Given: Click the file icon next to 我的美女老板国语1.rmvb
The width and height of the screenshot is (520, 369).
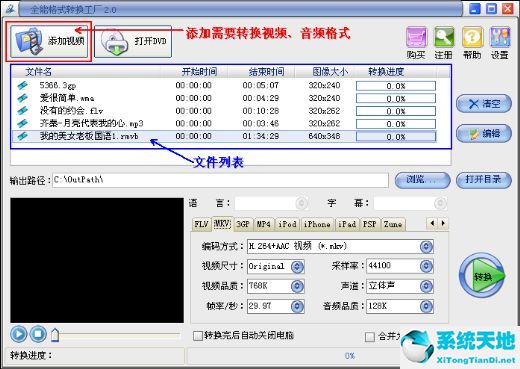Looking at the screenshot, I should point(22,136).
